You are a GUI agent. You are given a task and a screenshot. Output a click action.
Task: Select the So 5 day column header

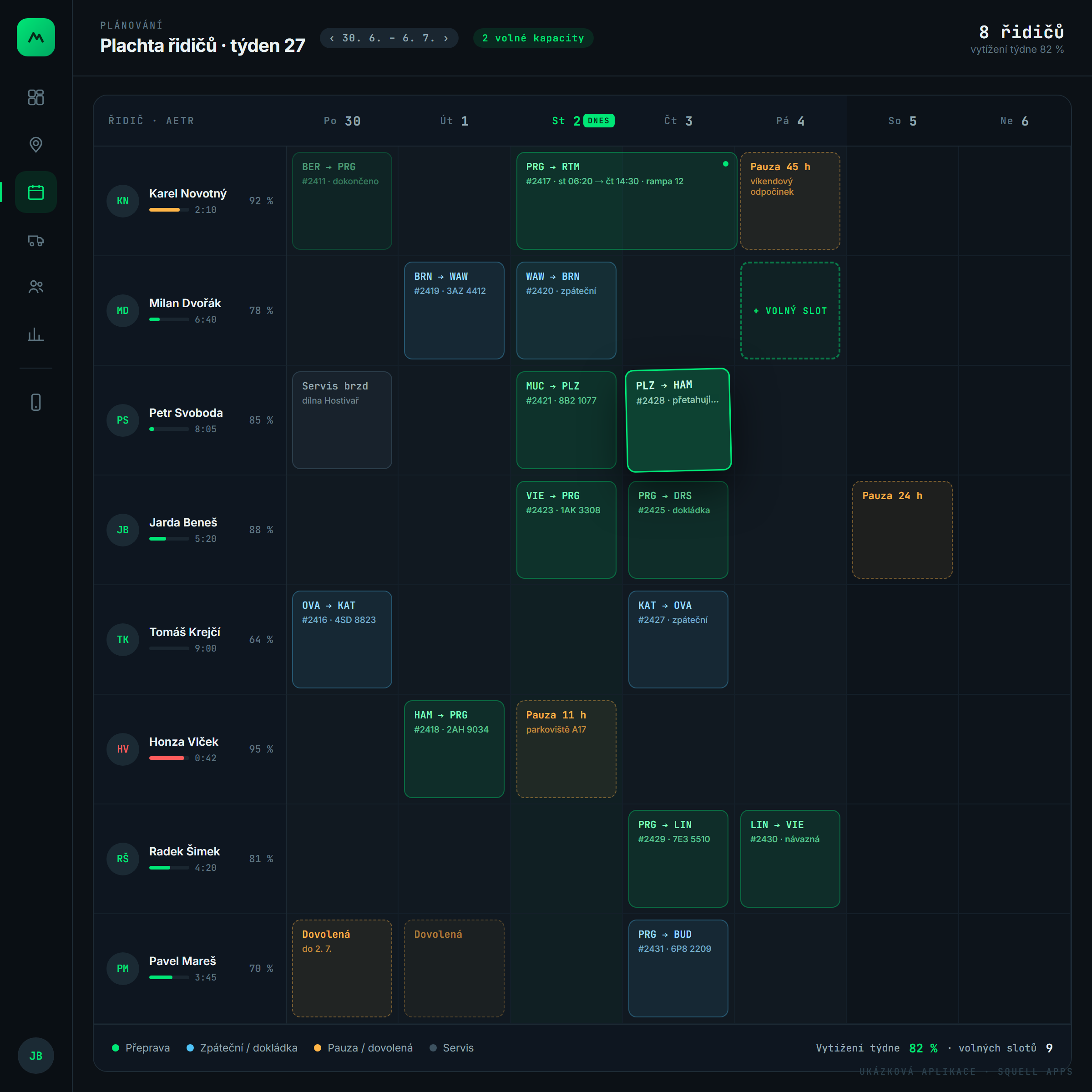[902, 121]
